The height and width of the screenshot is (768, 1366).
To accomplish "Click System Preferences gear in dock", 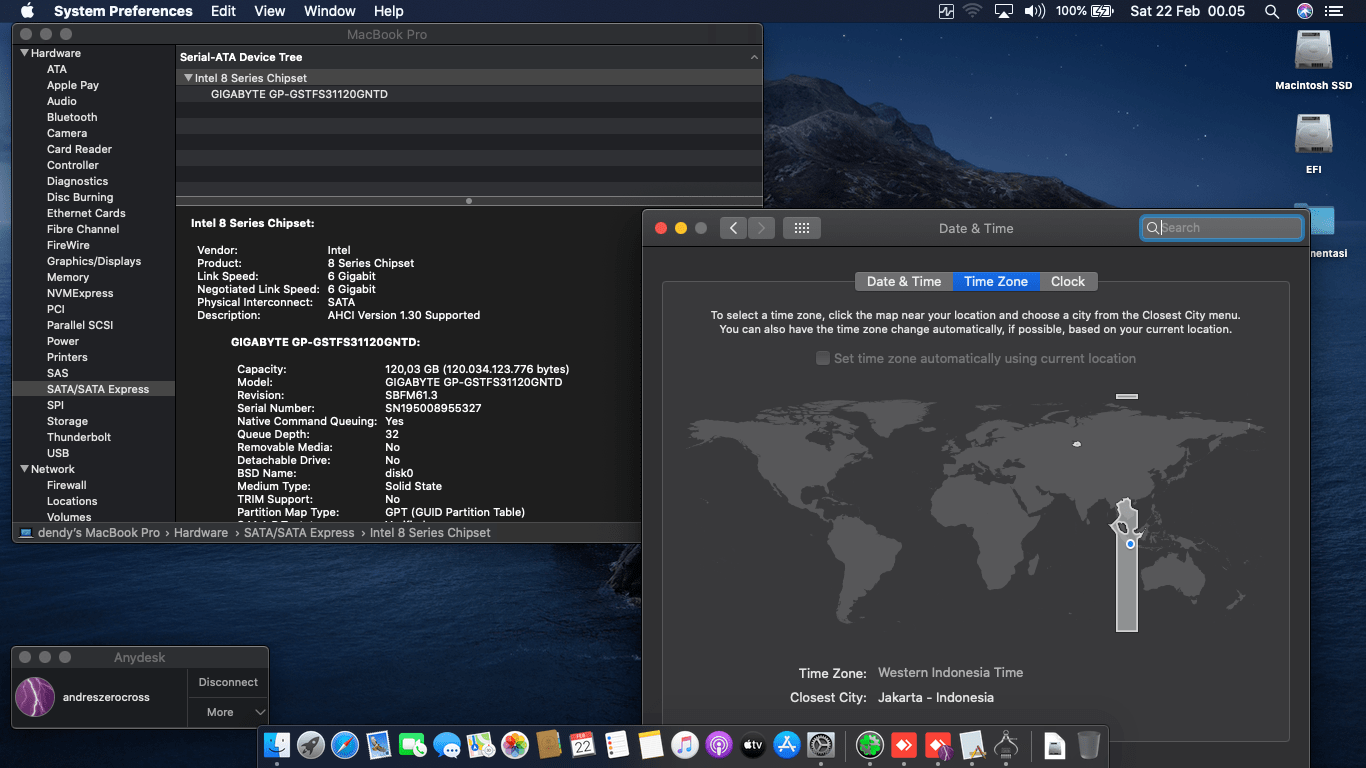I will 821,744.
